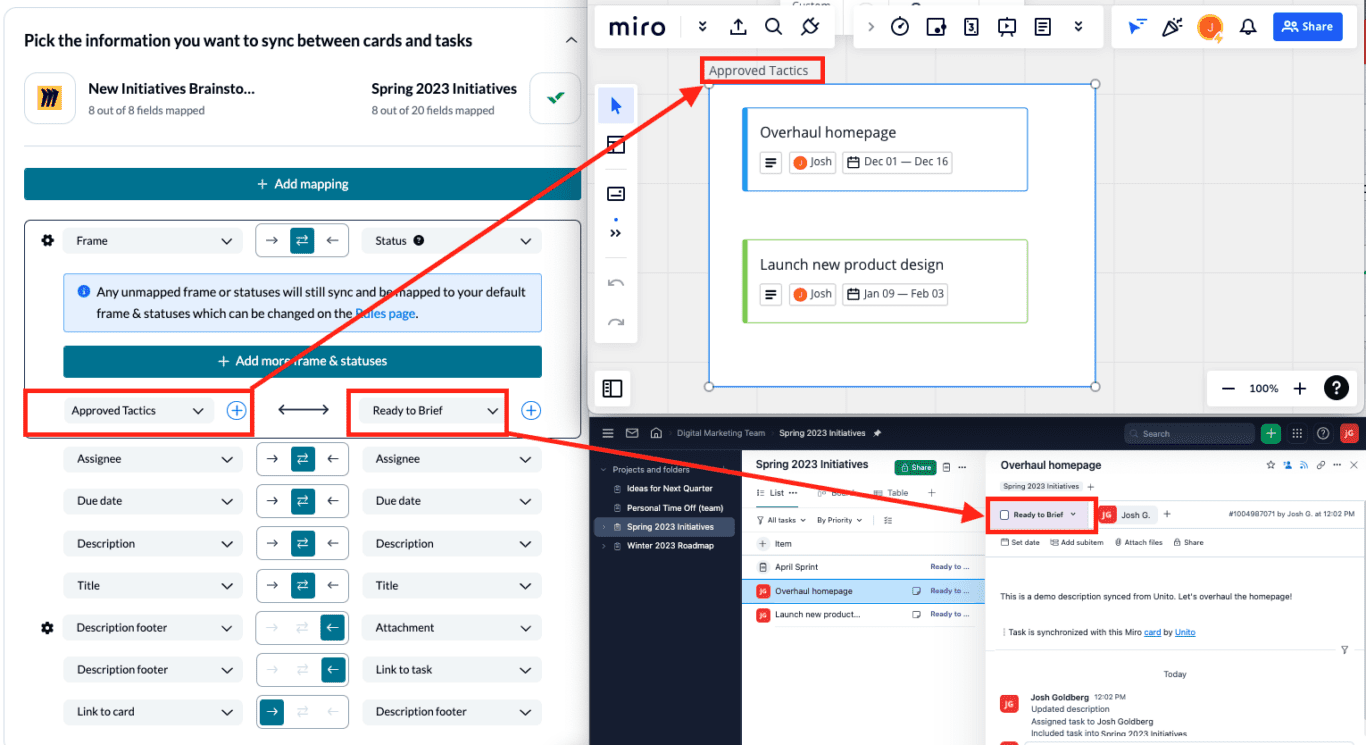Switch to Wrike Table view tab
The height and width of the screenshot is (745, 1366).
[x=891, y=493]
